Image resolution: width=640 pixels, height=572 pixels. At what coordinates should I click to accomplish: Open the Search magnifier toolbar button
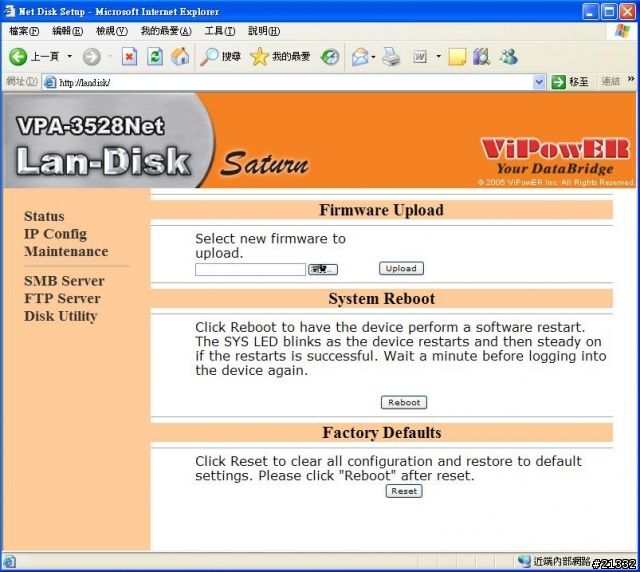(220, 57)
